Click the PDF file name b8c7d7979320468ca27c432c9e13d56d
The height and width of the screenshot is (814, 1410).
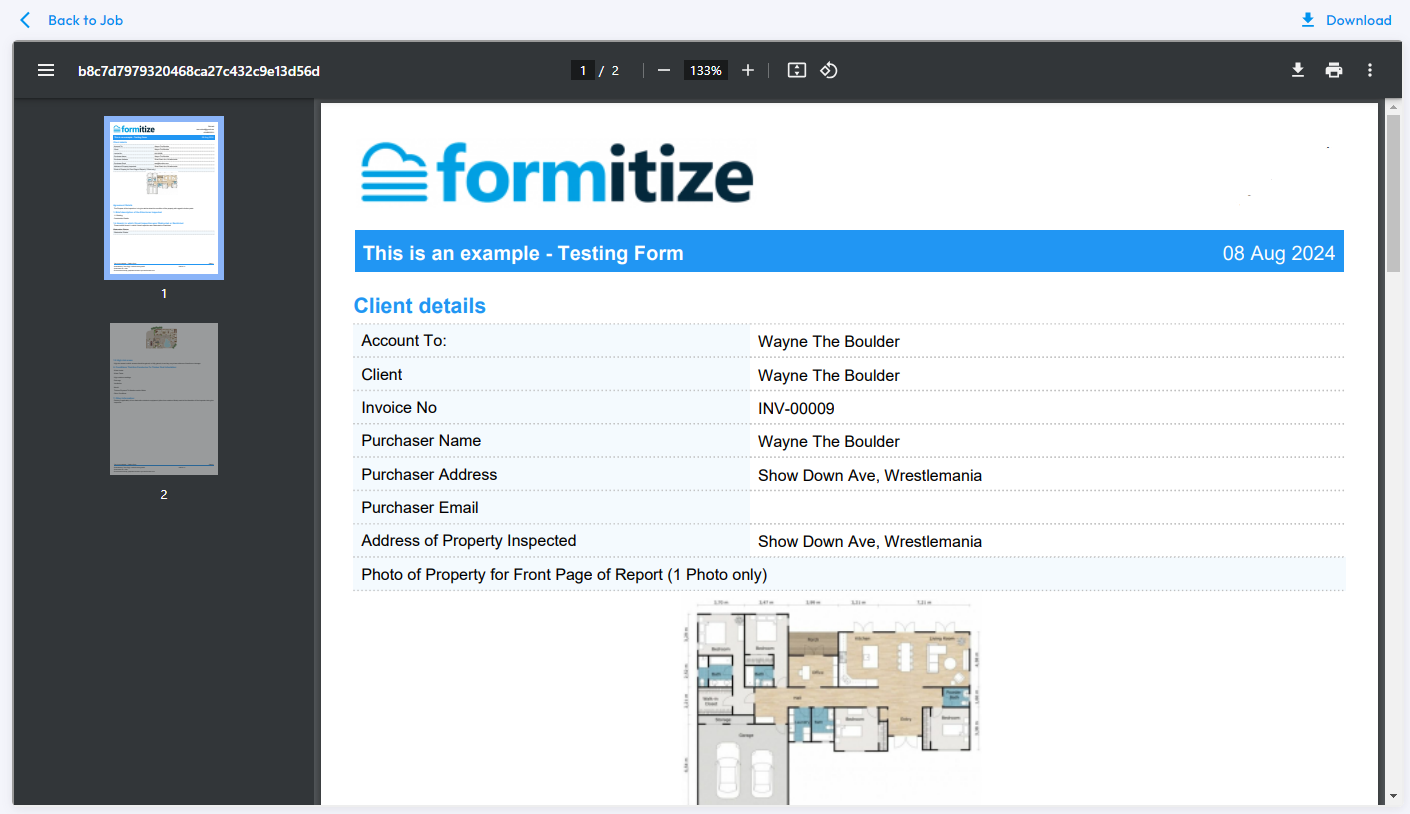click(199, 70)
